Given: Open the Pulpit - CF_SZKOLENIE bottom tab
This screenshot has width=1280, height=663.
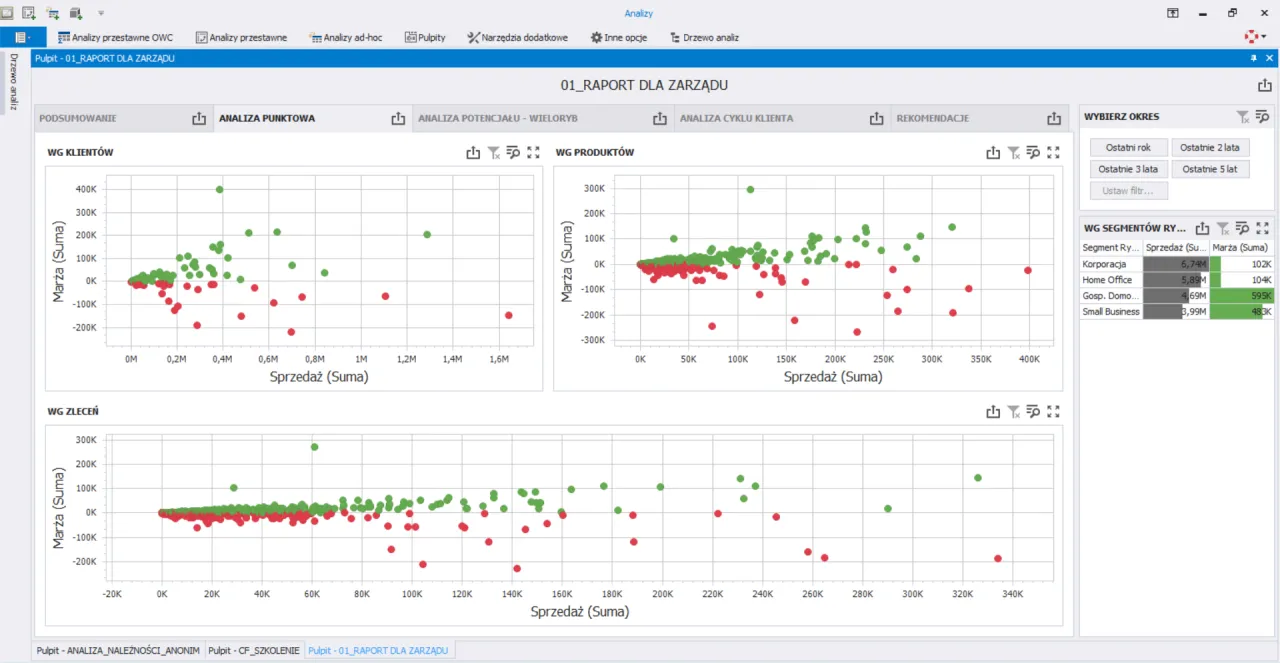Looking at the screenshot, I should pyautogui.click(x=254, y=650).
